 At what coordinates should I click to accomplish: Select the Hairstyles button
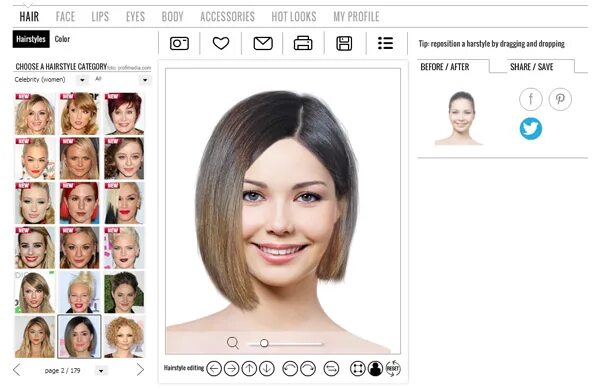31,39
